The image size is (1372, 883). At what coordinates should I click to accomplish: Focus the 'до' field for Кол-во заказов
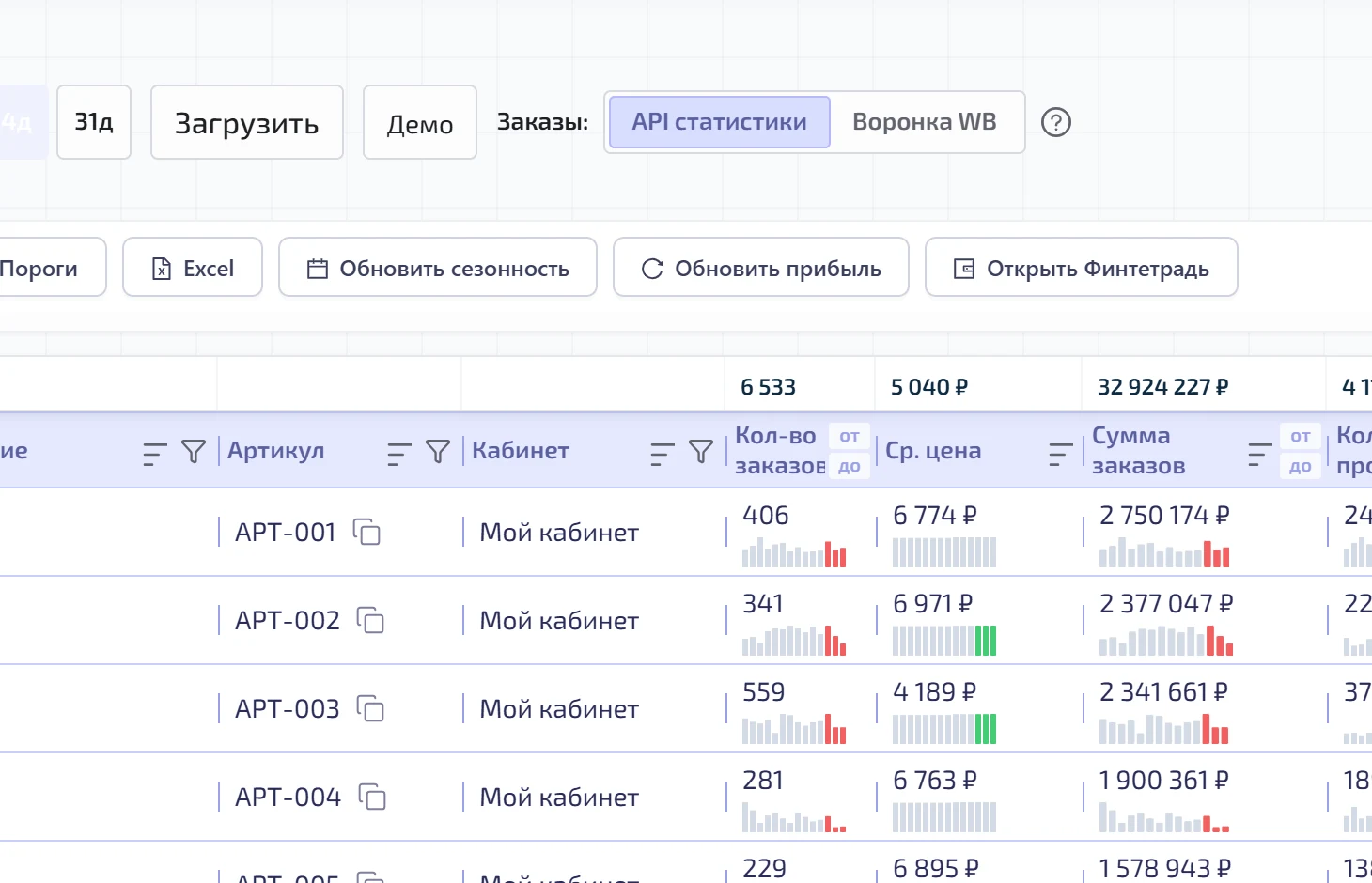point(850,466)
